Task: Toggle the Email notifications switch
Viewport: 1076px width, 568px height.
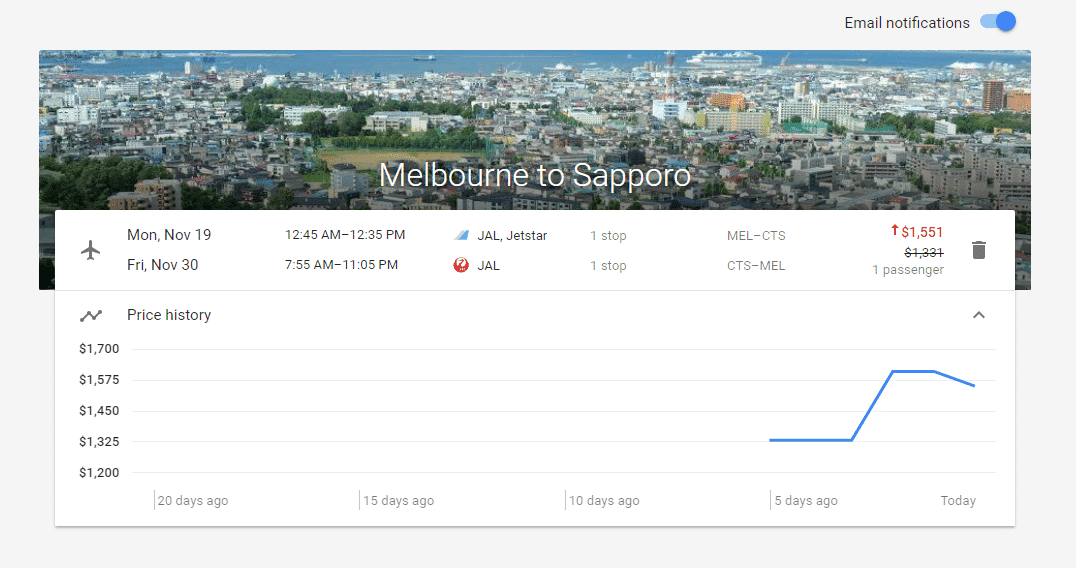Action: [x=998, y=21]
